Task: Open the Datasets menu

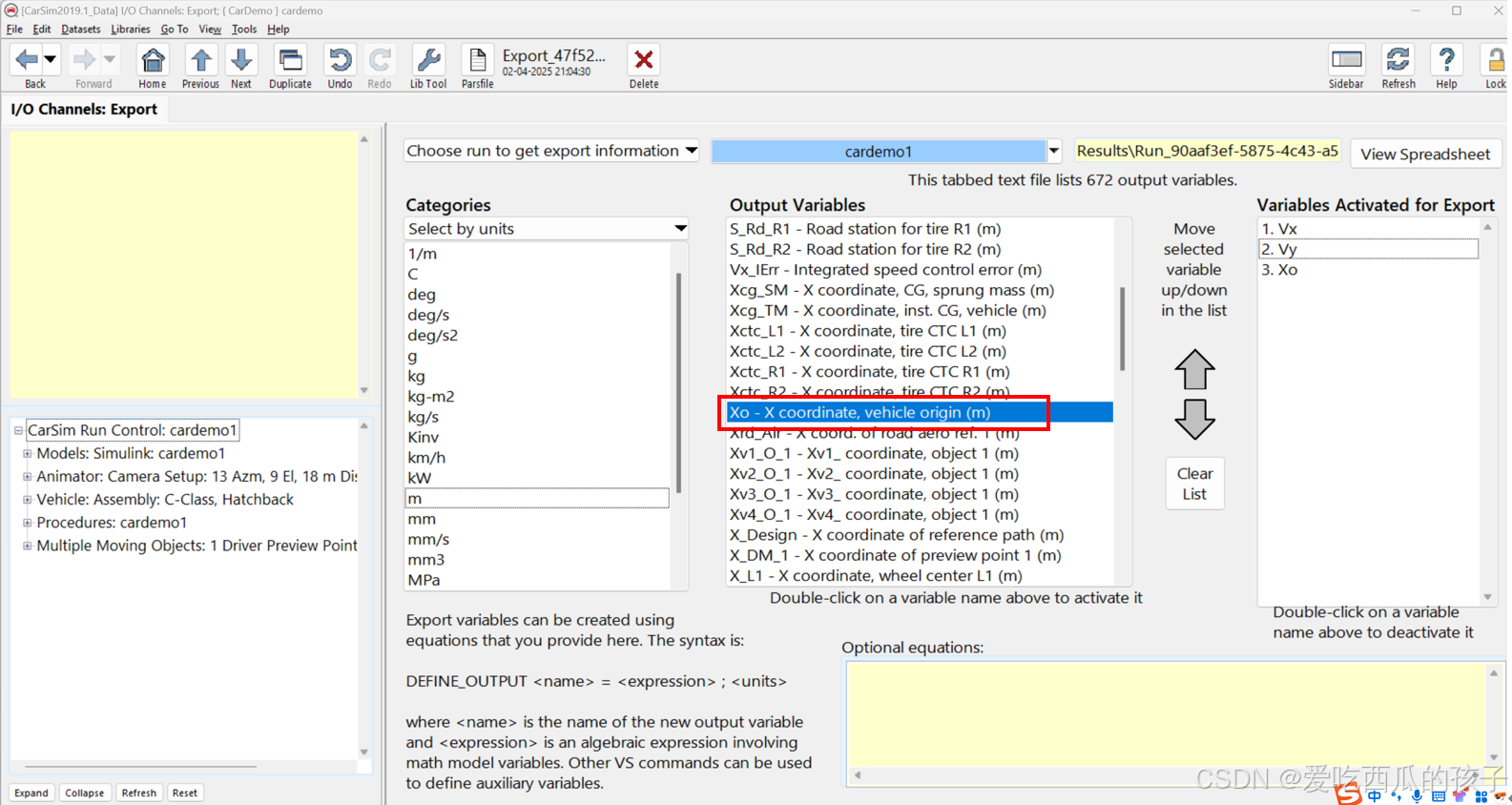Action: (x=81, y=30)
